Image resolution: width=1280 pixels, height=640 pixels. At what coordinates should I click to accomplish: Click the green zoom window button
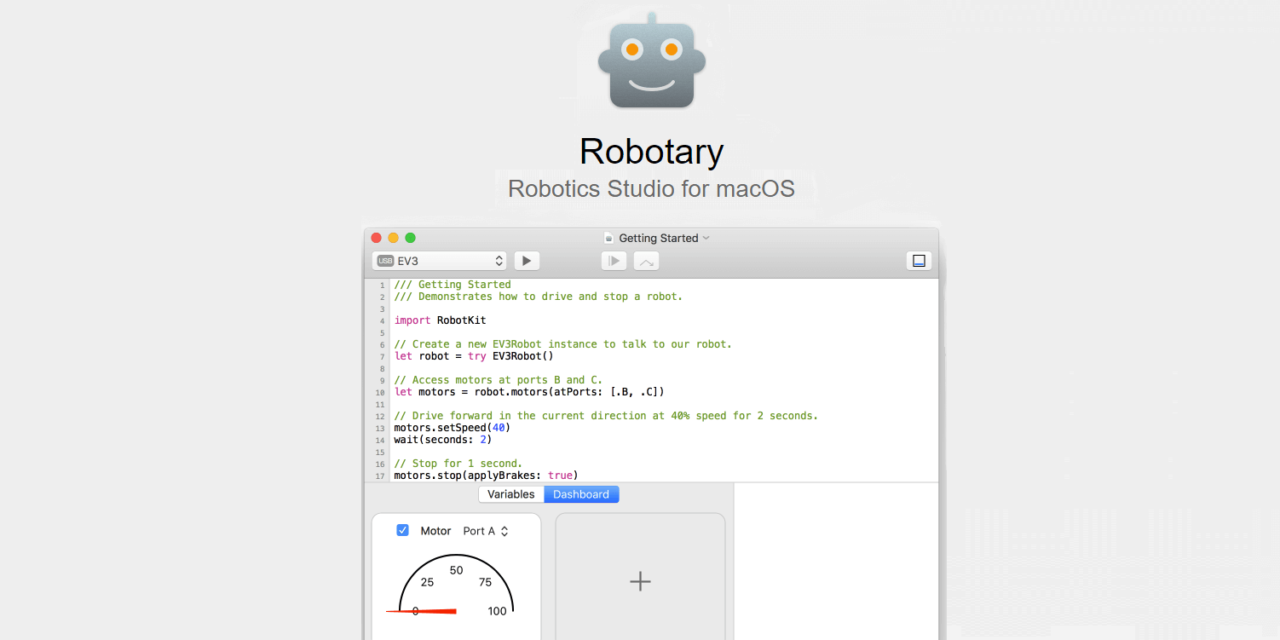pos(410,238)
